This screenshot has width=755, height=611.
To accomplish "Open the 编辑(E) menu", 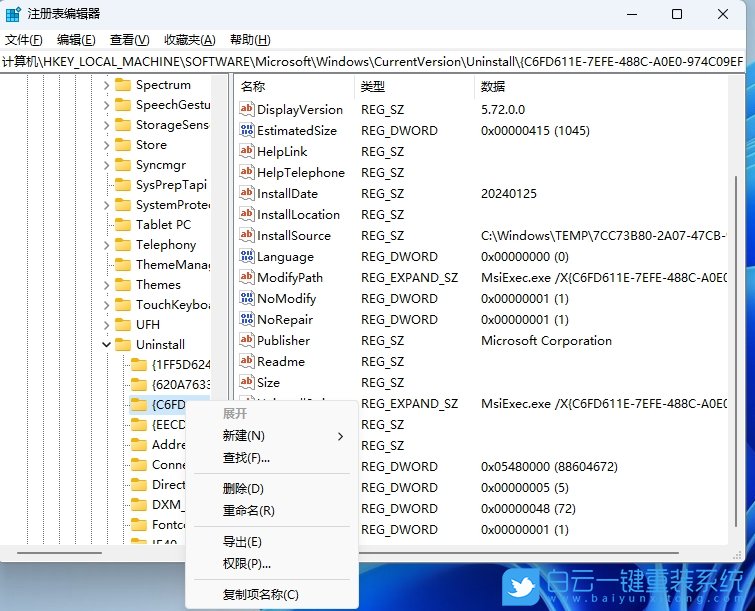I will (x=76, y=39).
